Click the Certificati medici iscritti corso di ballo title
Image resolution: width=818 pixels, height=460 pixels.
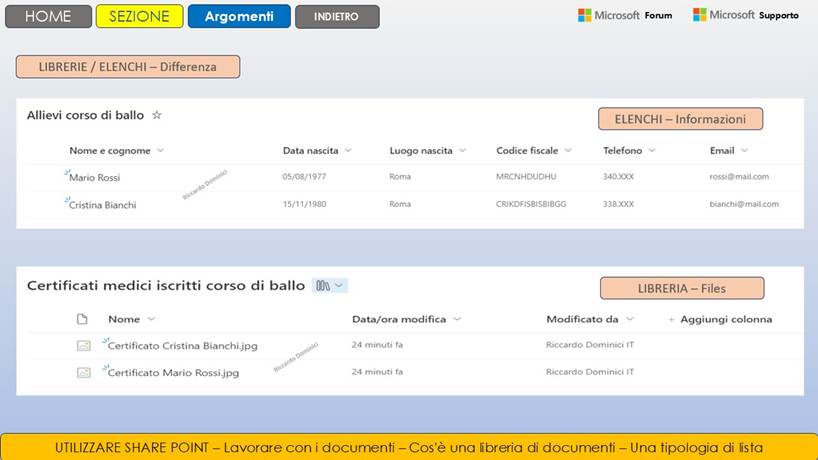pos(166,285)
